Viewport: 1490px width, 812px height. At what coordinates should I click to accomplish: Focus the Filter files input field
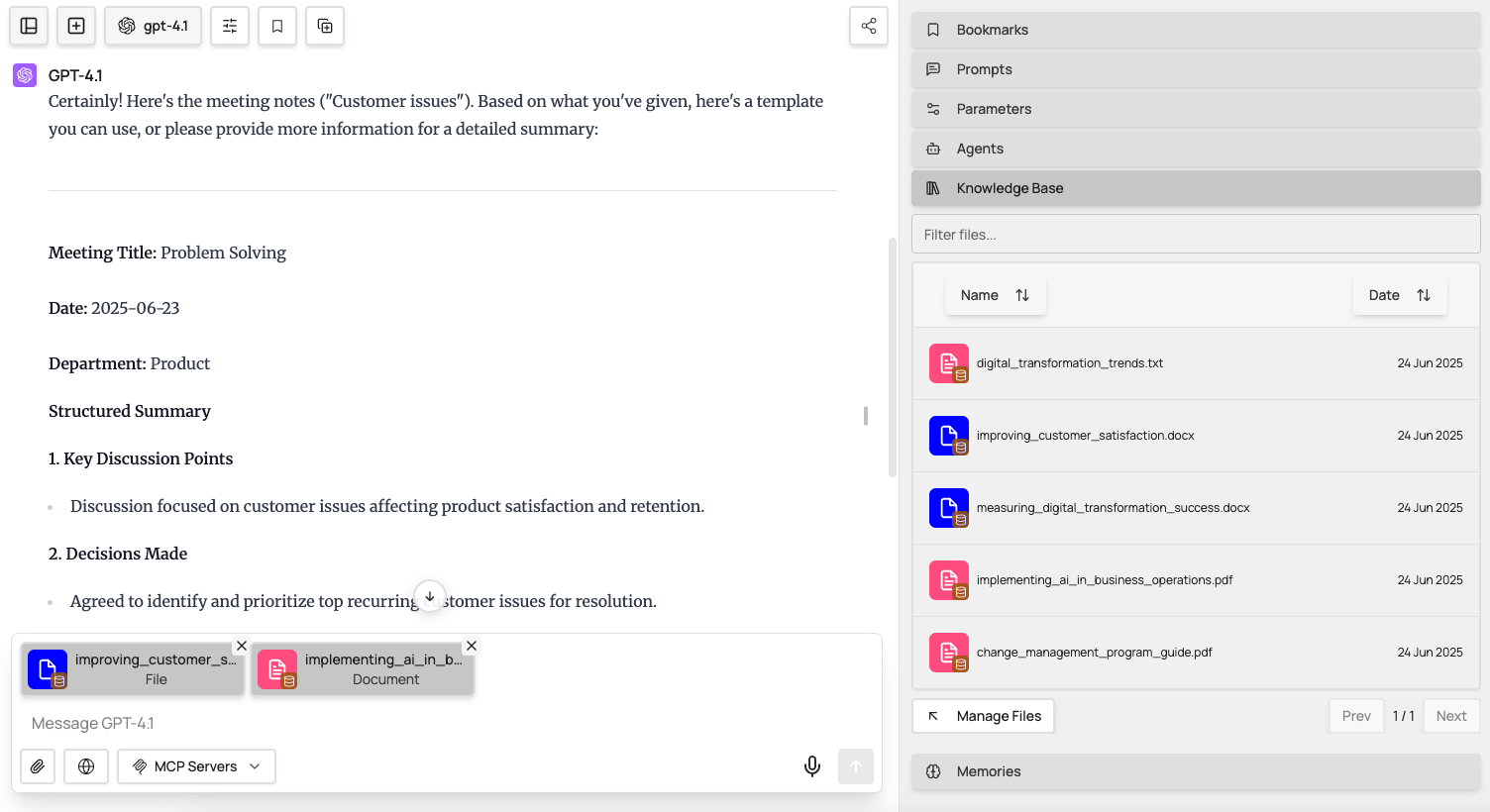point(1196,235)
